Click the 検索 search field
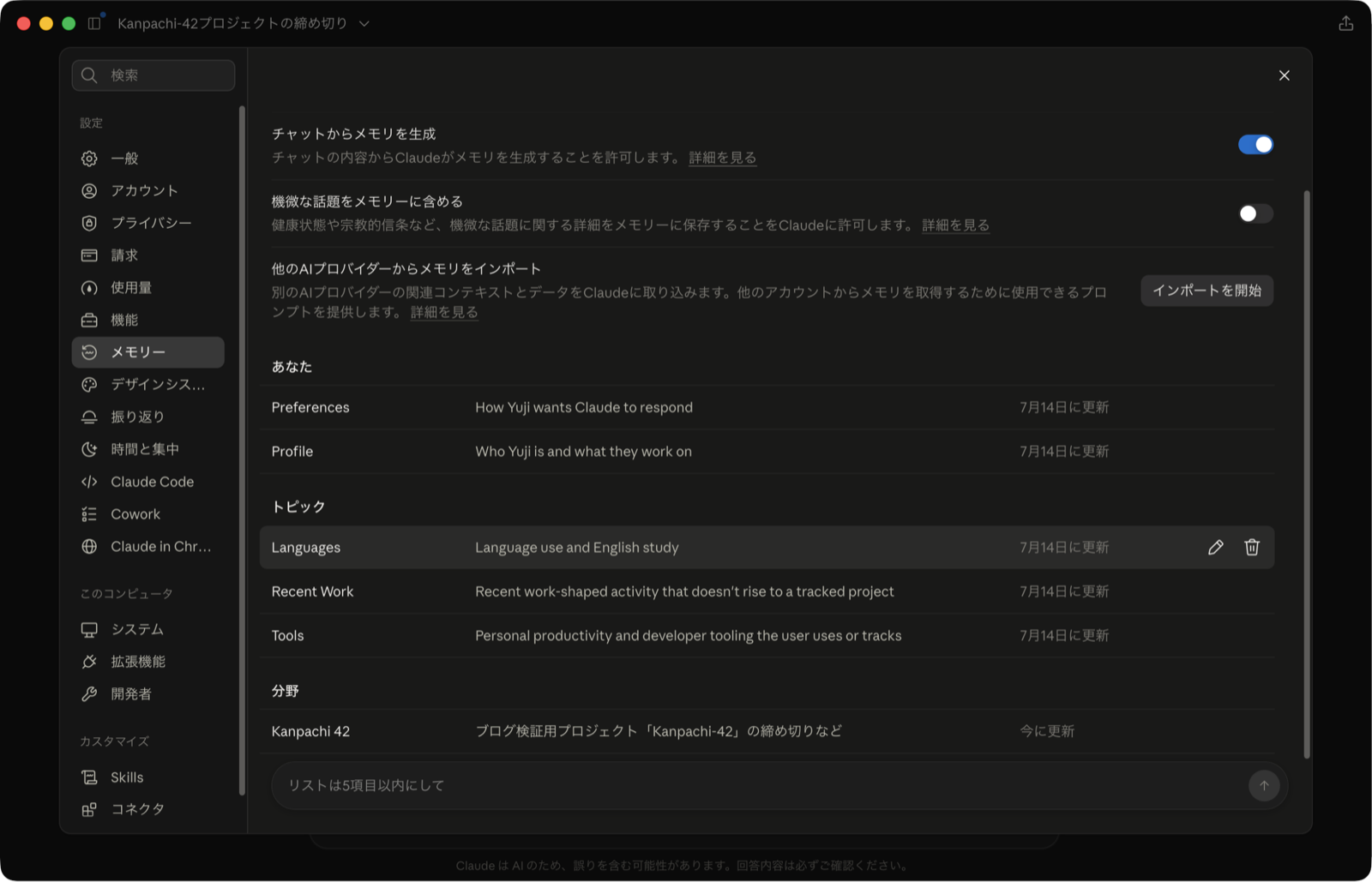The image size is (1372, 882). click(x=153, y=75)
